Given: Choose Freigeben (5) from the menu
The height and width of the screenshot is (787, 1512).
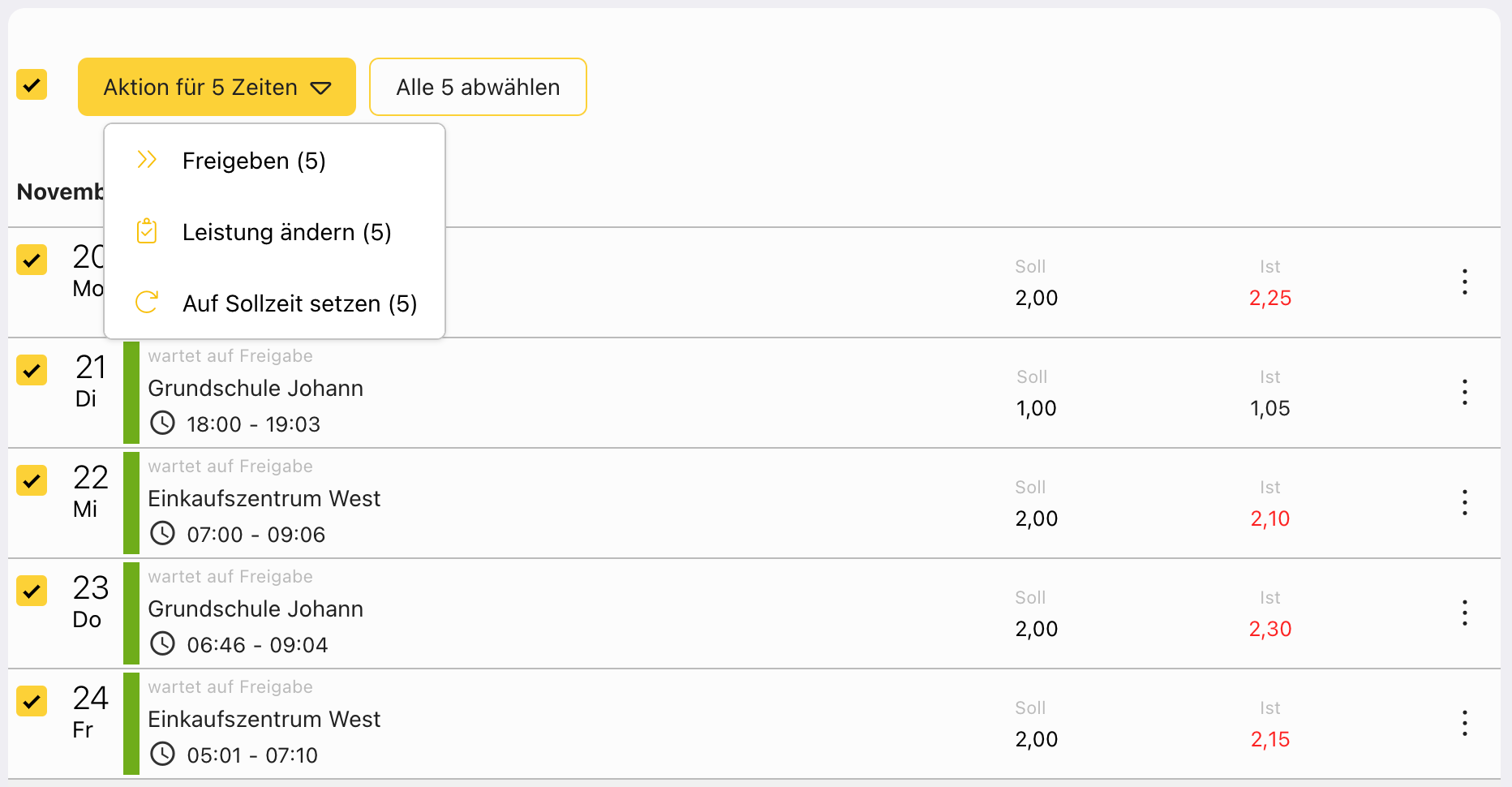Looking at the screenshot, I should pyautogui.click(x=254, y=161).
